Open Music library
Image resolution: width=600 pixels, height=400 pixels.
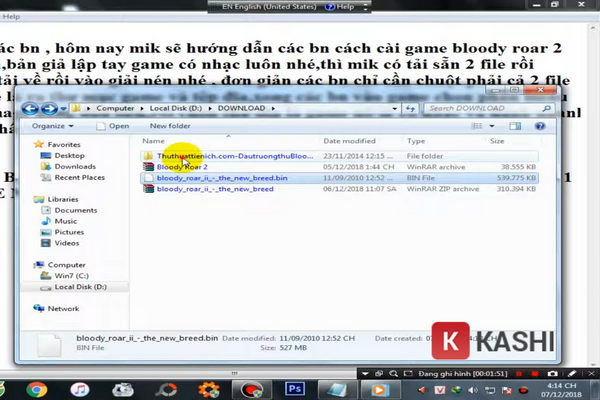click(x=65, y=221)
